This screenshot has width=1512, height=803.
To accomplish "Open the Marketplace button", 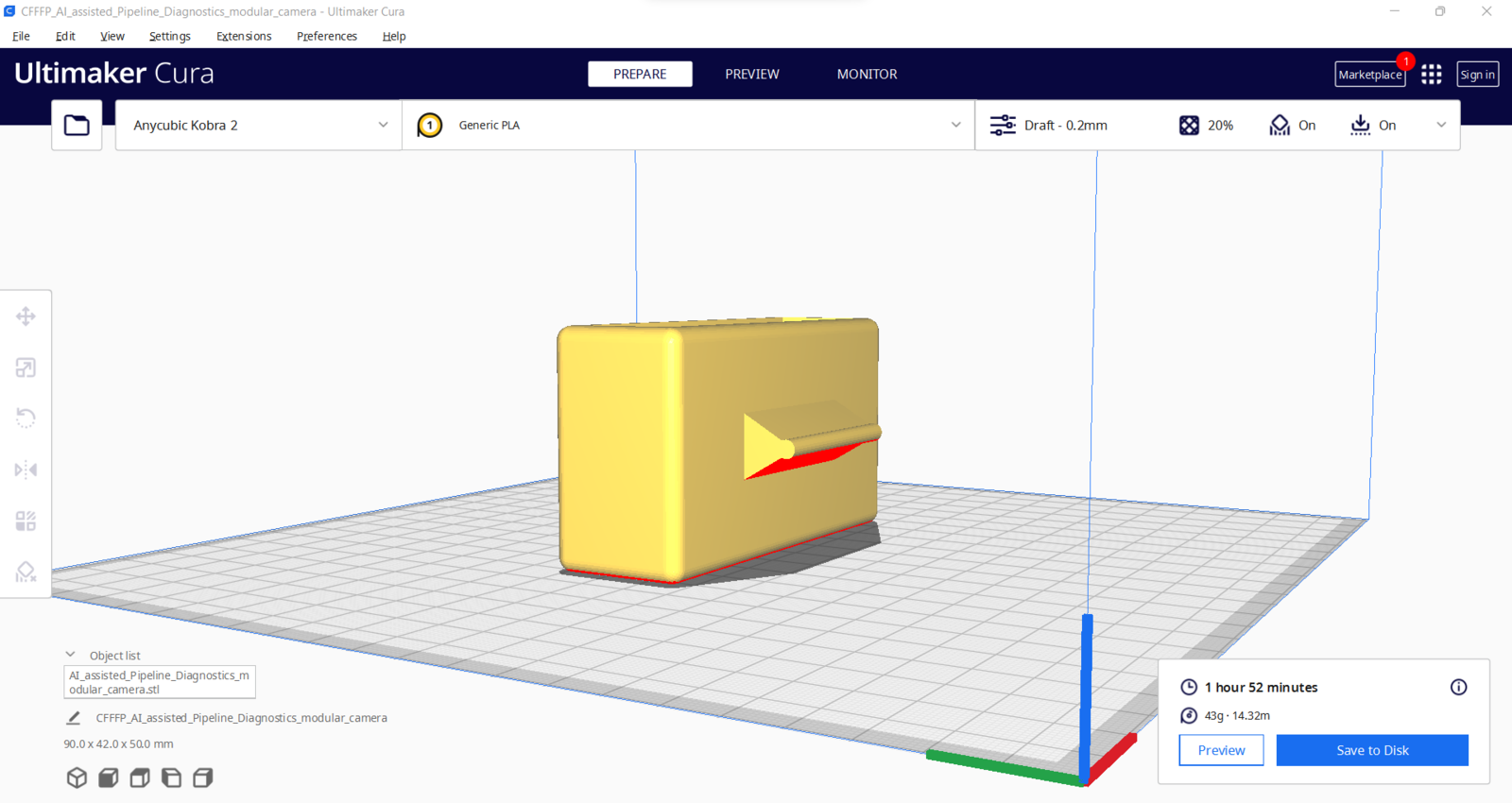I will [x=1370, y=75].
